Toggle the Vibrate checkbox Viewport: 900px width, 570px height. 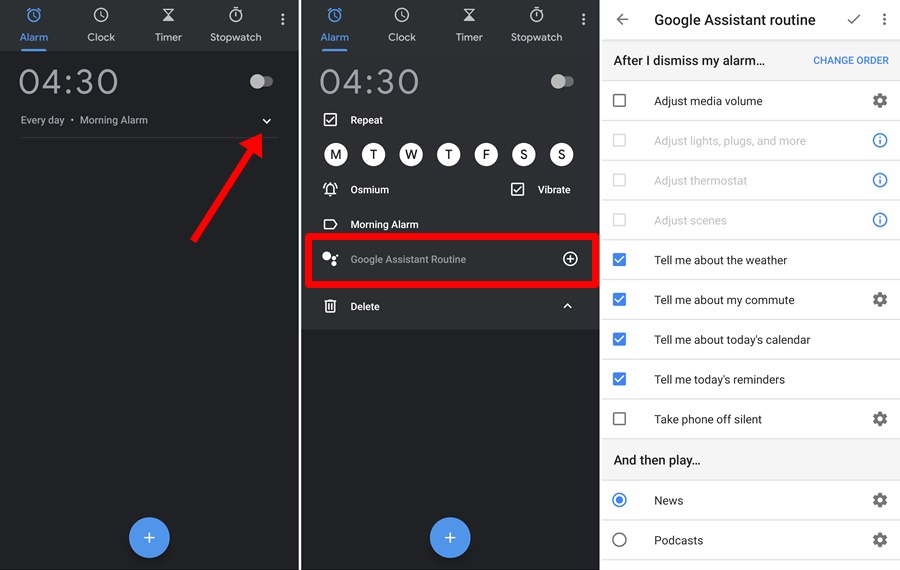[x=517, y=189]
